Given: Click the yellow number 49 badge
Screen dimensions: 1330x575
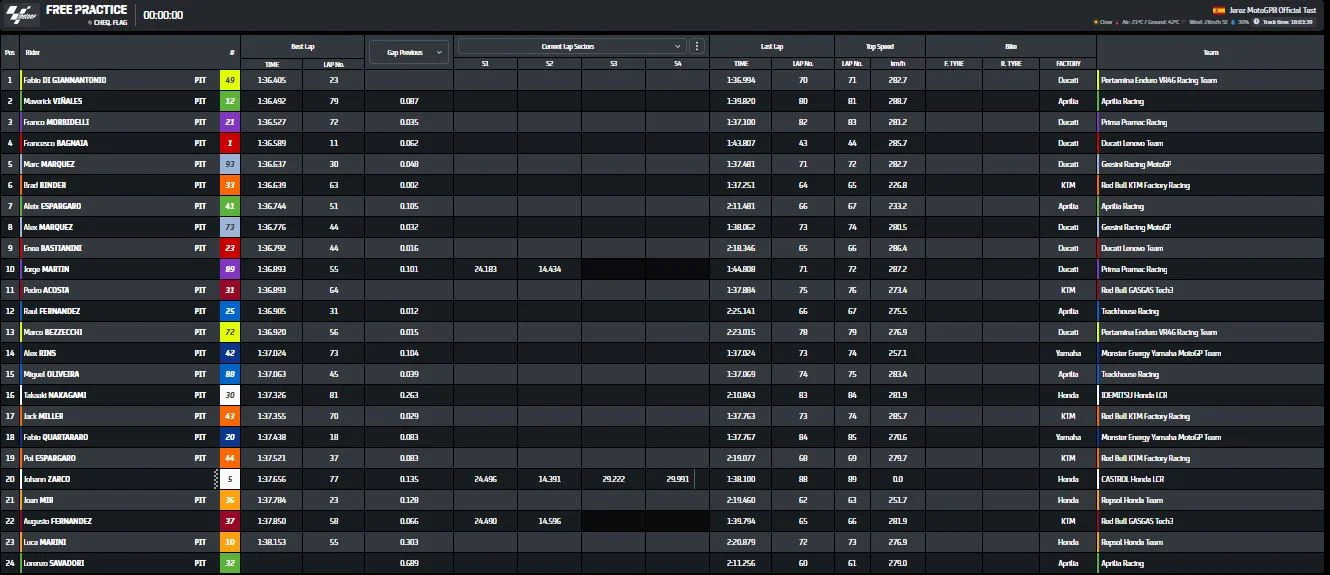Looking at the screenshot, I should click(230, 80).
